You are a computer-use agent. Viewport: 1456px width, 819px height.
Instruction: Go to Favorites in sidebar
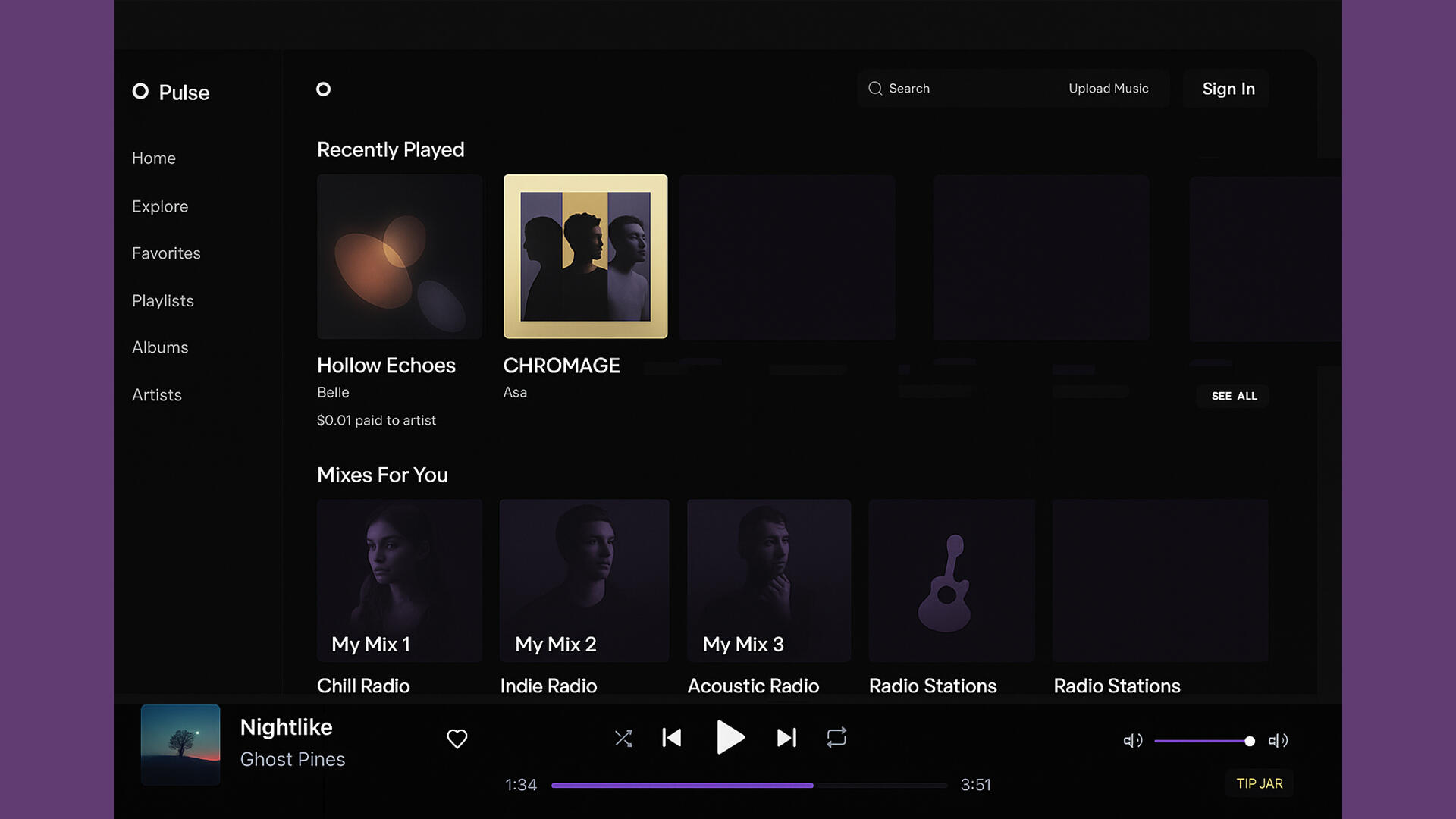(166, 253)
